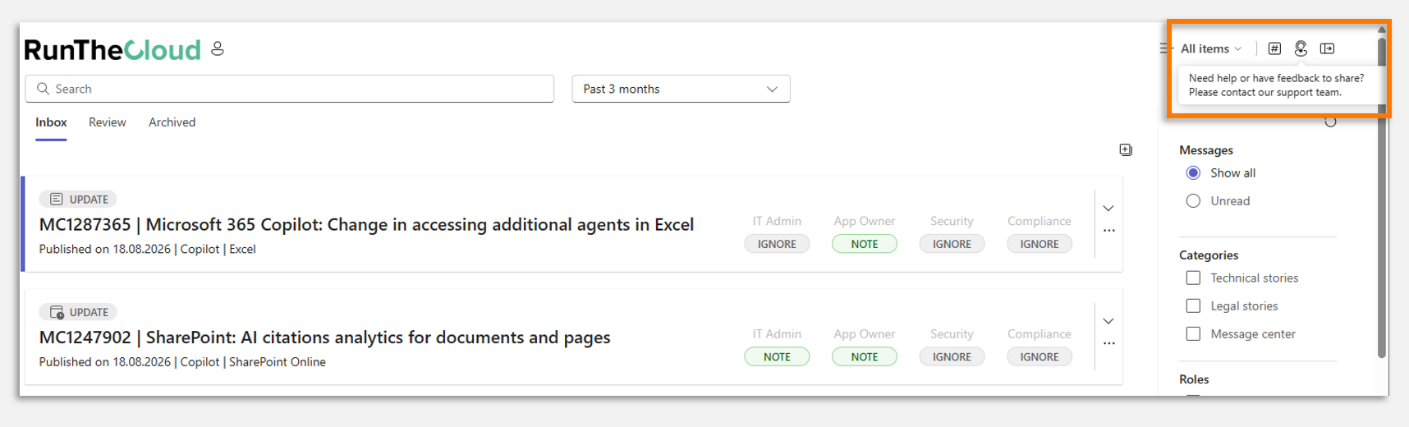The height and width of the screenshot is (427, 1409).
Task: Click the user profile icon beside RunTheCloud logo
Action: tap(218, 49)
